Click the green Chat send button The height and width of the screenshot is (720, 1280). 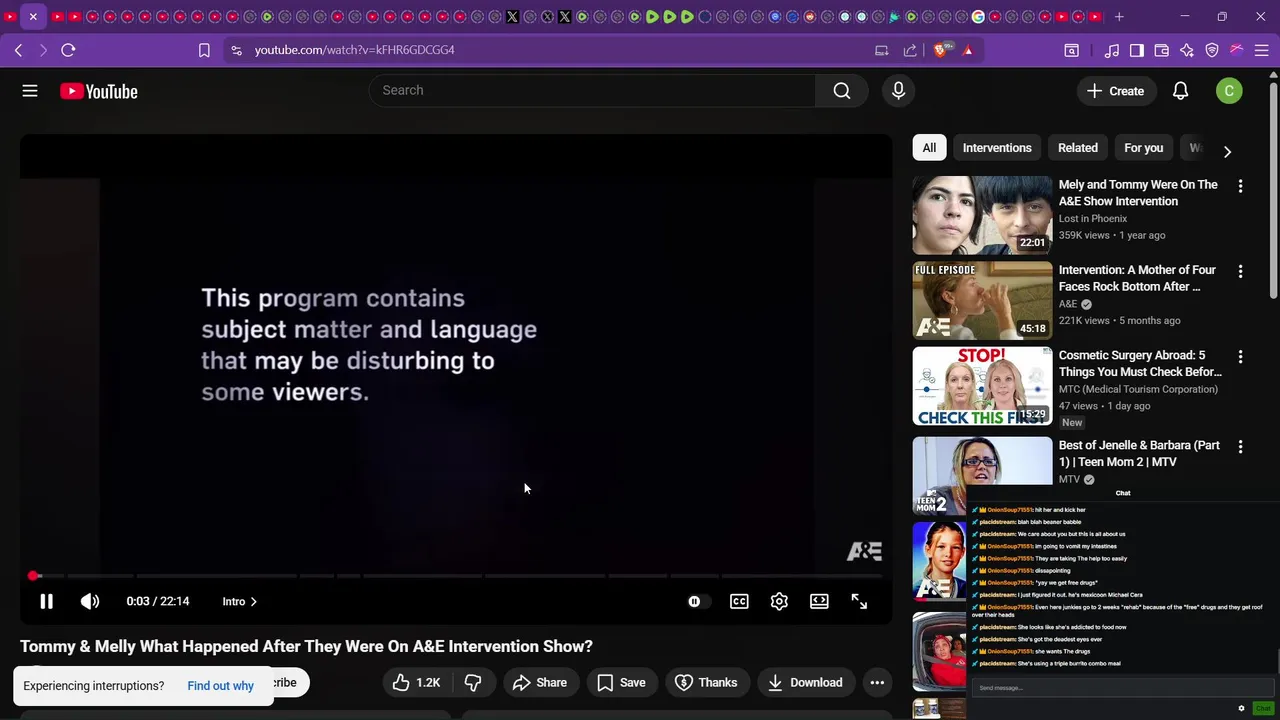[1263, 708]
